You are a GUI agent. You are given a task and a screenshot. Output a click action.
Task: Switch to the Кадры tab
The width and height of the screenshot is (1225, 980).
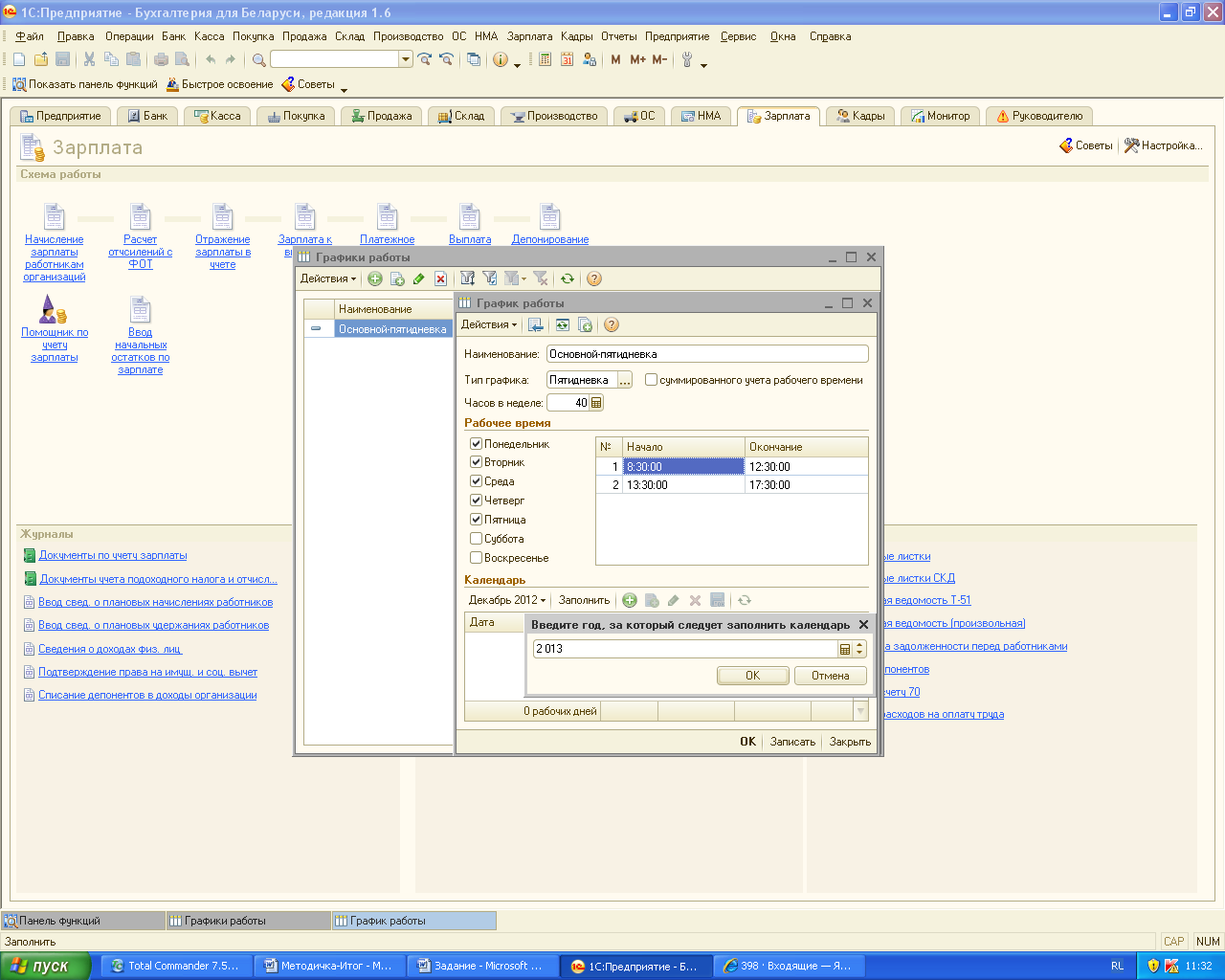[x=859, y=116]
